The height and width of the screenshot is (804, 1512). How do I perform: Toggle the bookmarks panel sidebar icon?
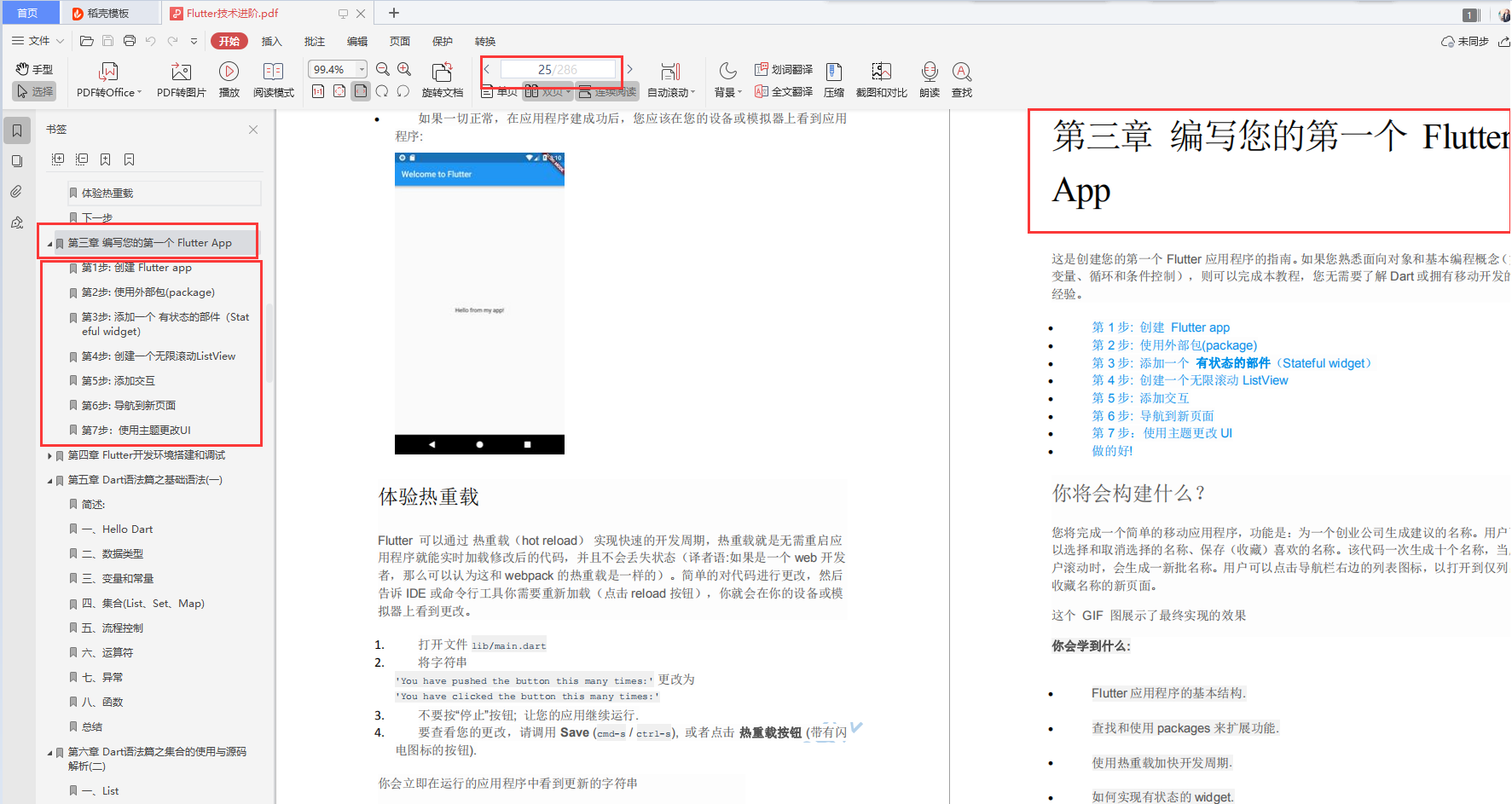point(17,130)
